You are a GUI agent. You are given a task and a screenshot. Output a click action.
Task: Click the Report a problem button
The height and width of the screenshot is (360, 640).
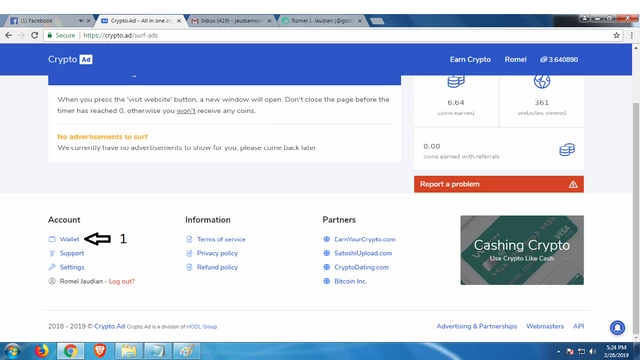click(499, 184)
